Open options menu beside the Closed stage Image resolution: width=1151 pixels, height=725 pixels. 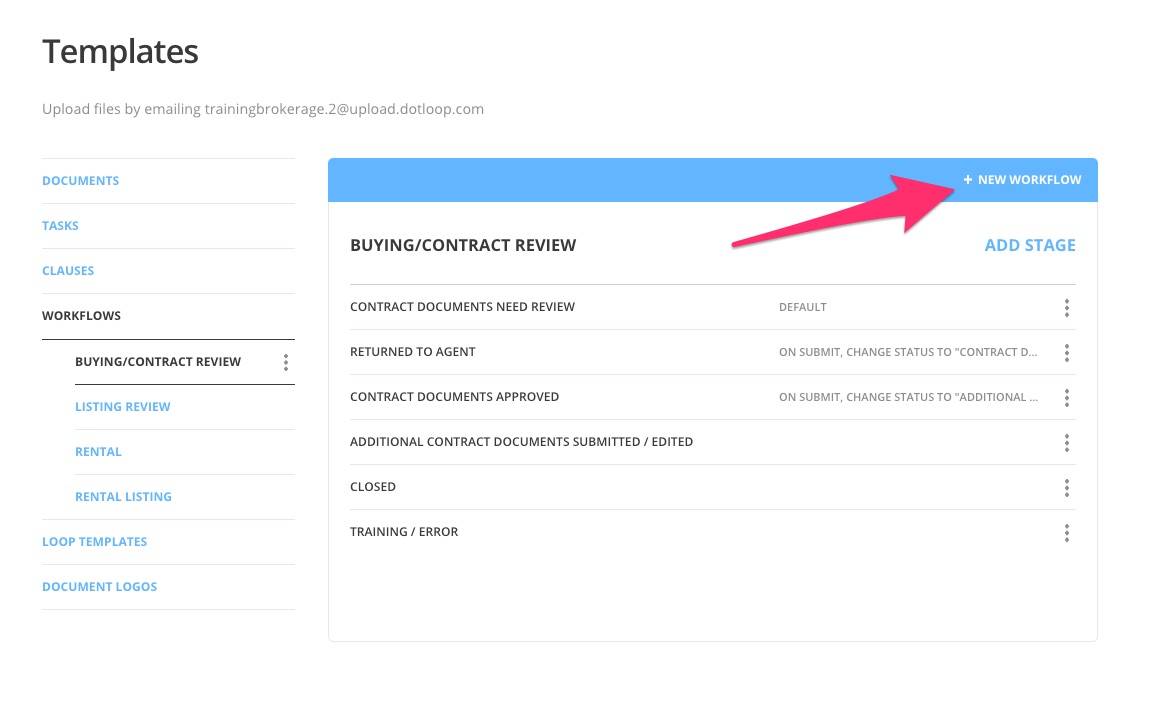[1066, 487]
